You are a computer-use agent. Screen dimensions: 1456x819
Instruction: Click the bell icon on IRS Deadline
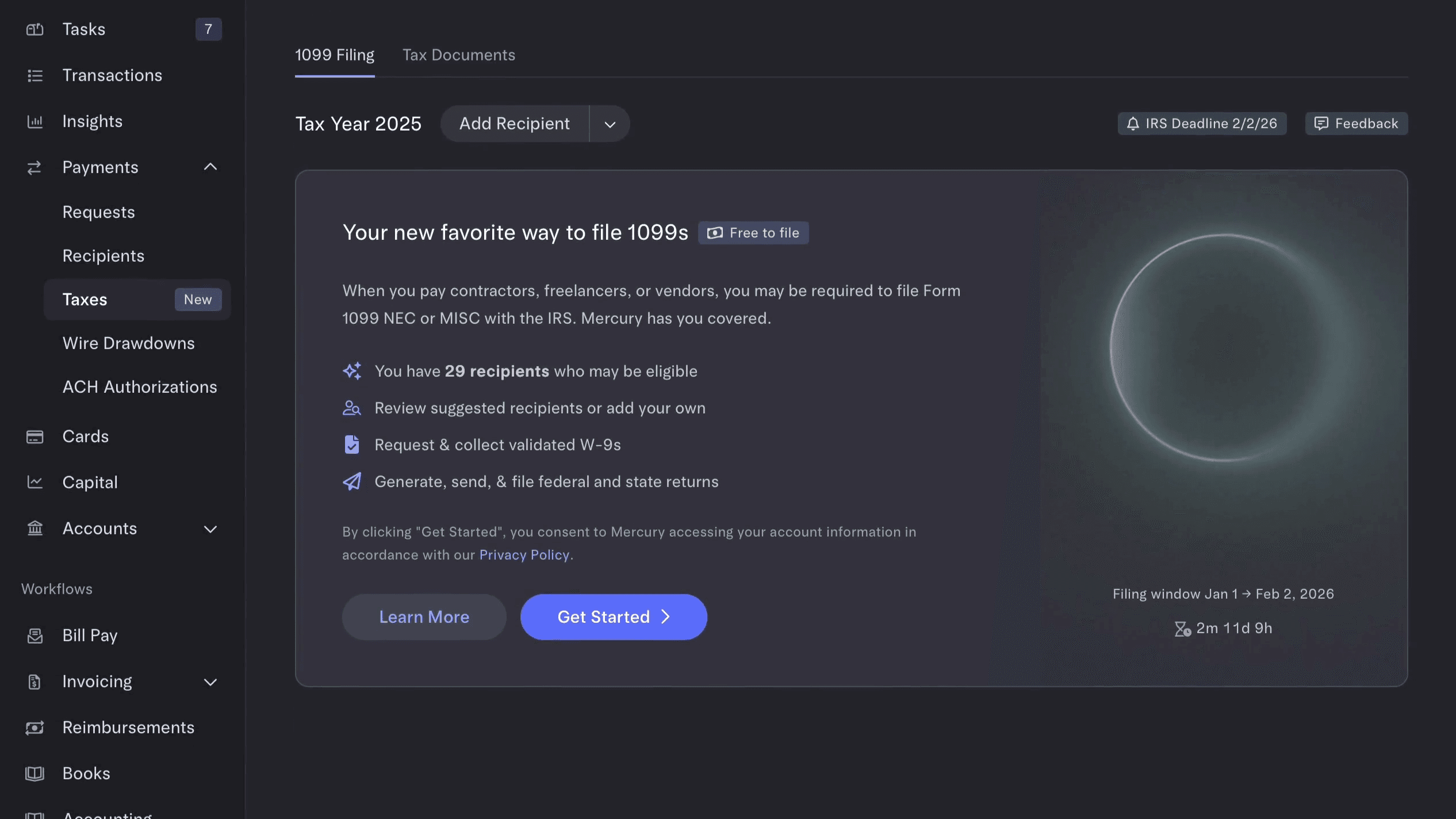point(1132,124)
